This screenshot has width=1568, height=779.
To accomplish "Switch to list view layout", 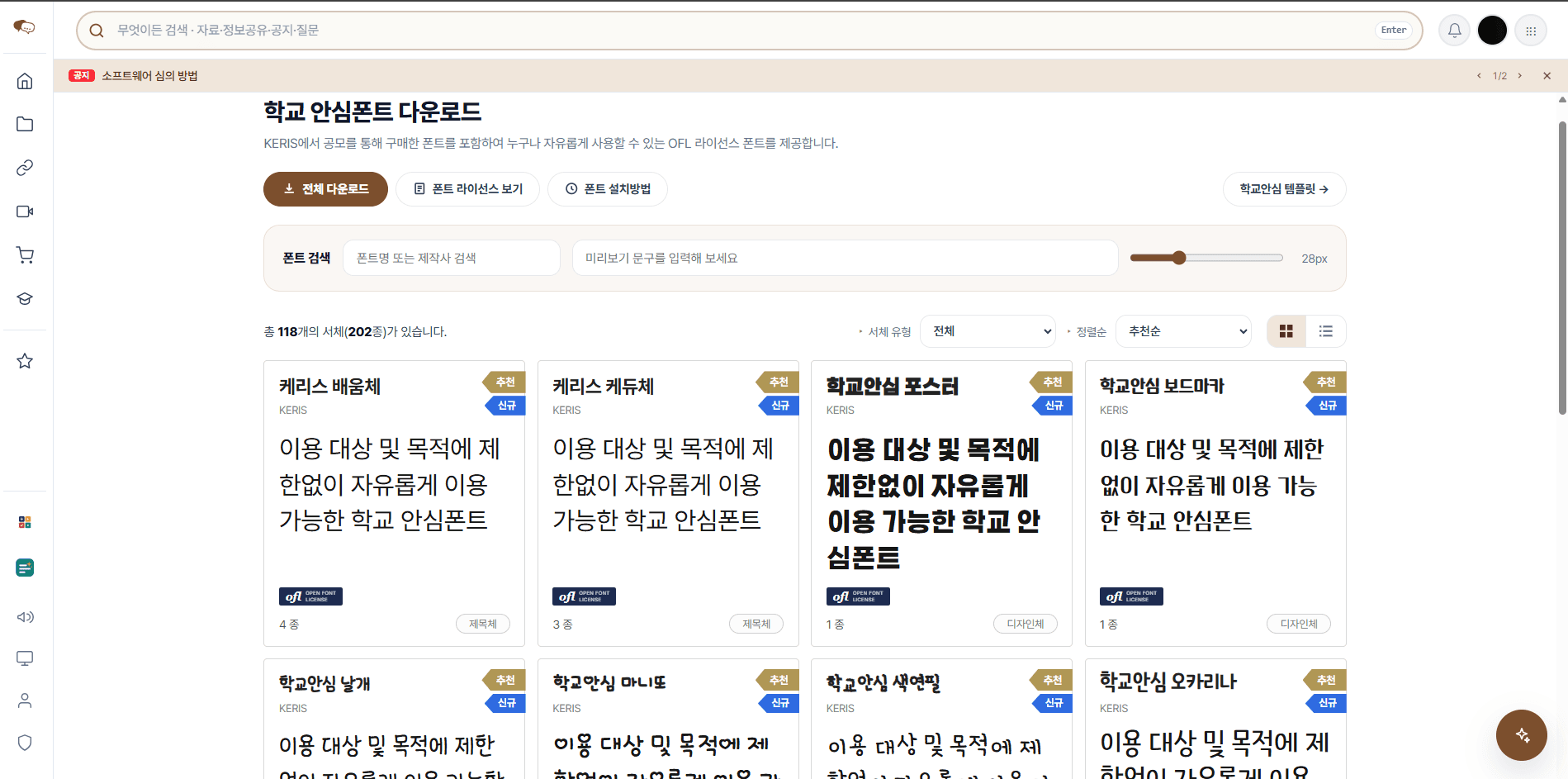I will (1326, 331).
